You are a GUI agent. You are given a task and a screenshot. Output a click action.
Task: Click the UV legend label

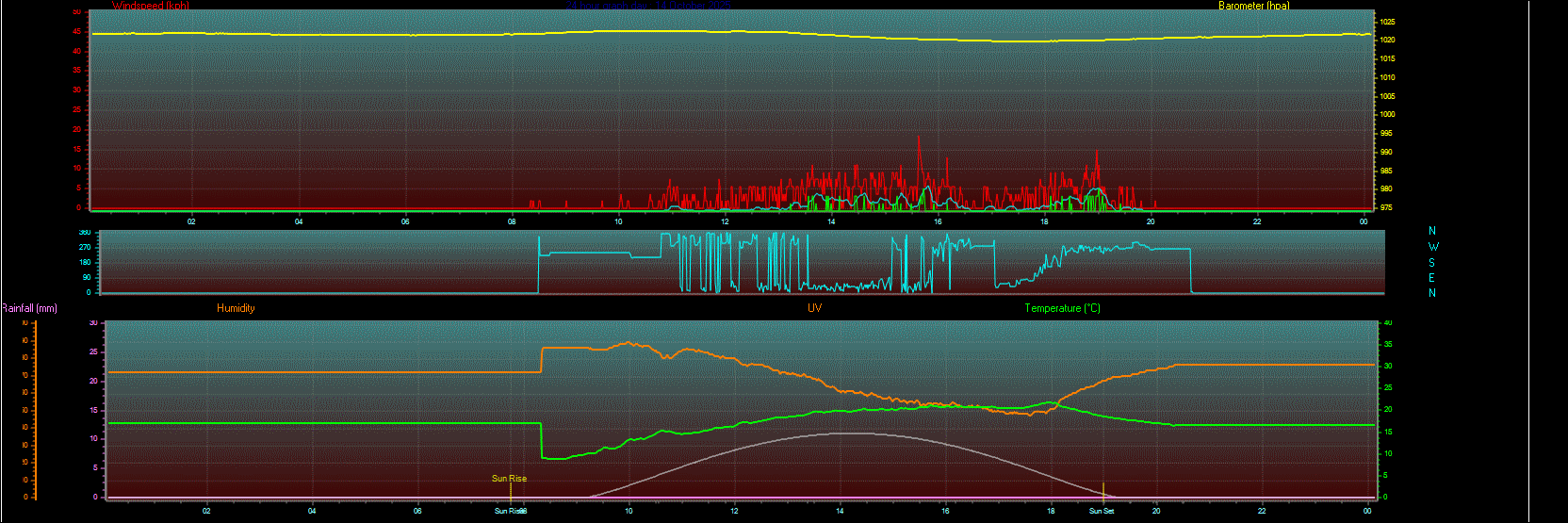coord(814,308)
